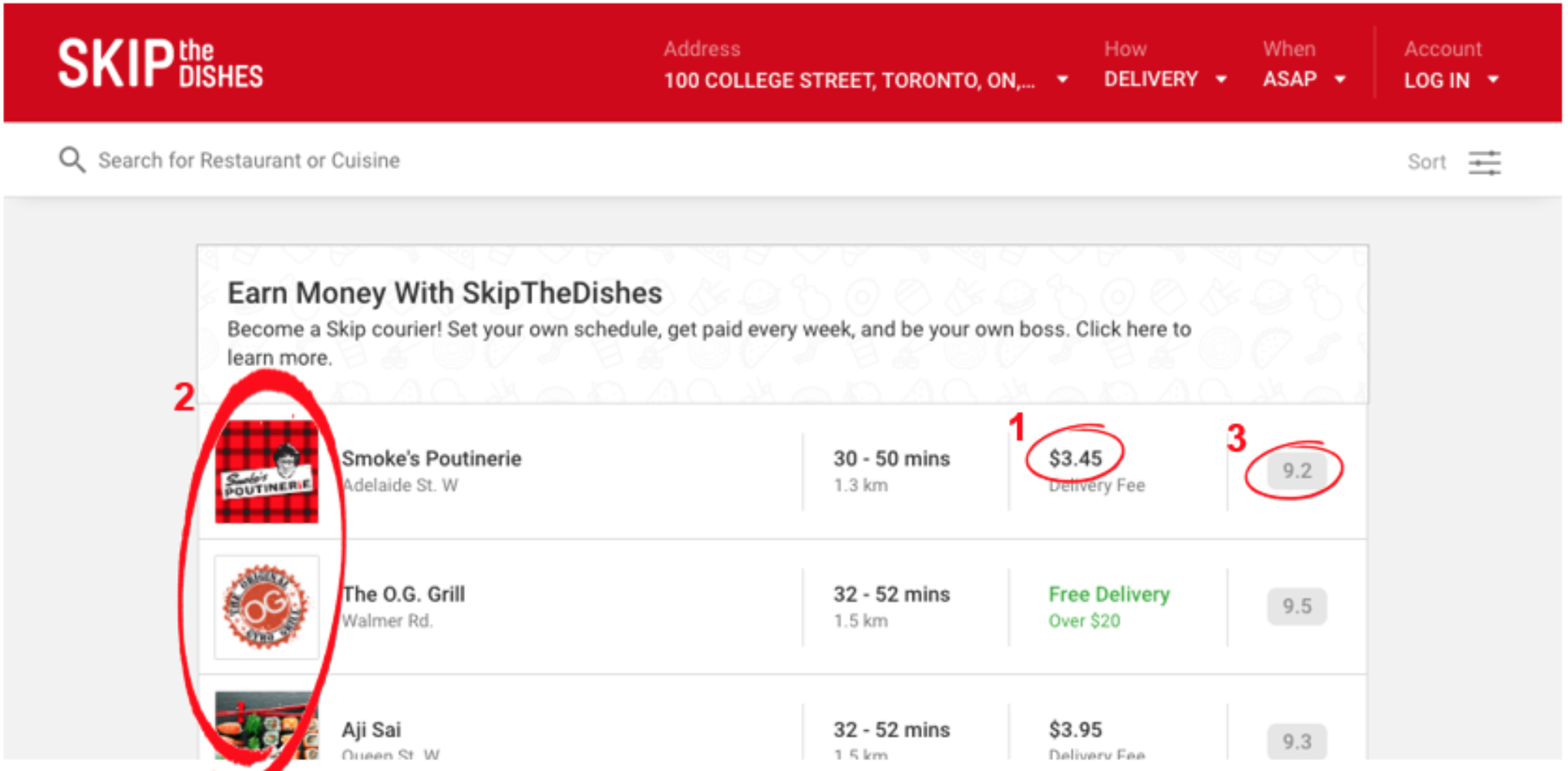The width and height of the screenshot is (1568, 771).
Task: Click the SkipTheDishes logo
Action: tap(160, 64)
